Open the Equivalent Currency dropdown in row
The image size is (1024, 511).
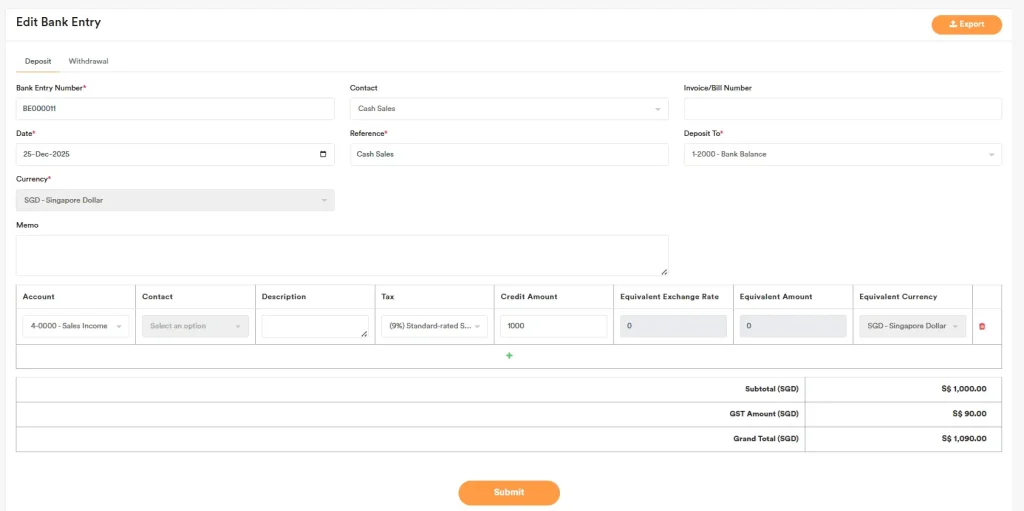pos(912,326)
